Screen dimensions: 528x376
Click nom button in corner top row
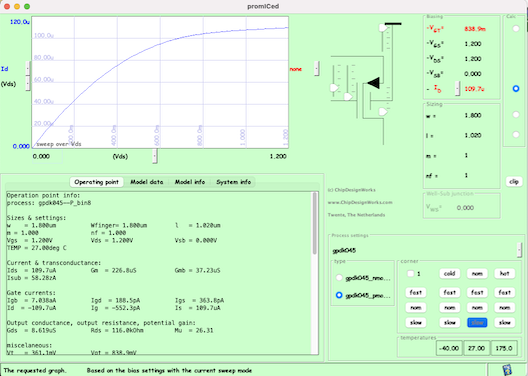477,273
